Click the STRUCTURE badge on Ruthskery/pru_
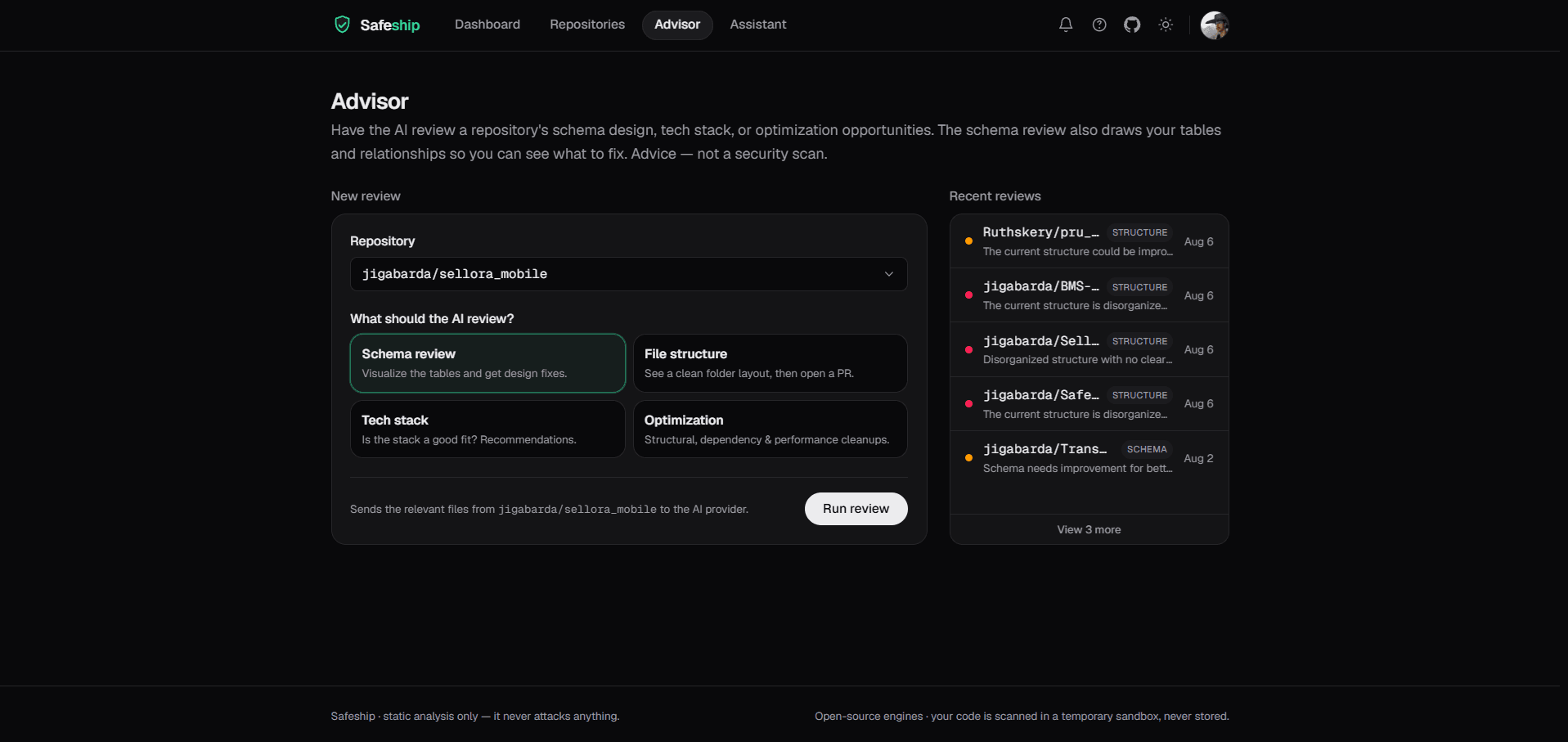 [x=1139, y=232]
